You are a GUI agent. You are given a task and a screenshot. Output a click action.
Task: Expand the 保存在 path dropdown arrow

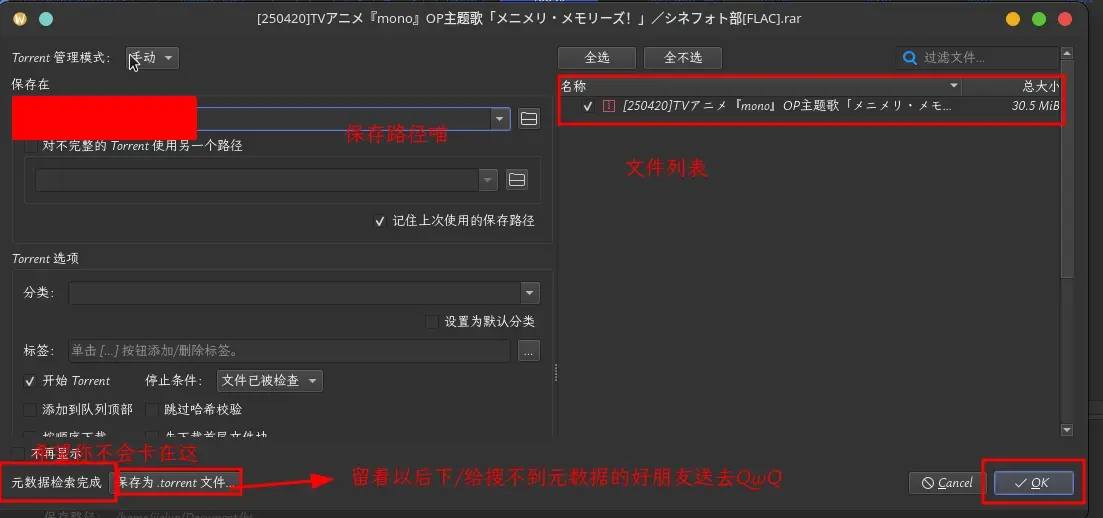[500, 119]
